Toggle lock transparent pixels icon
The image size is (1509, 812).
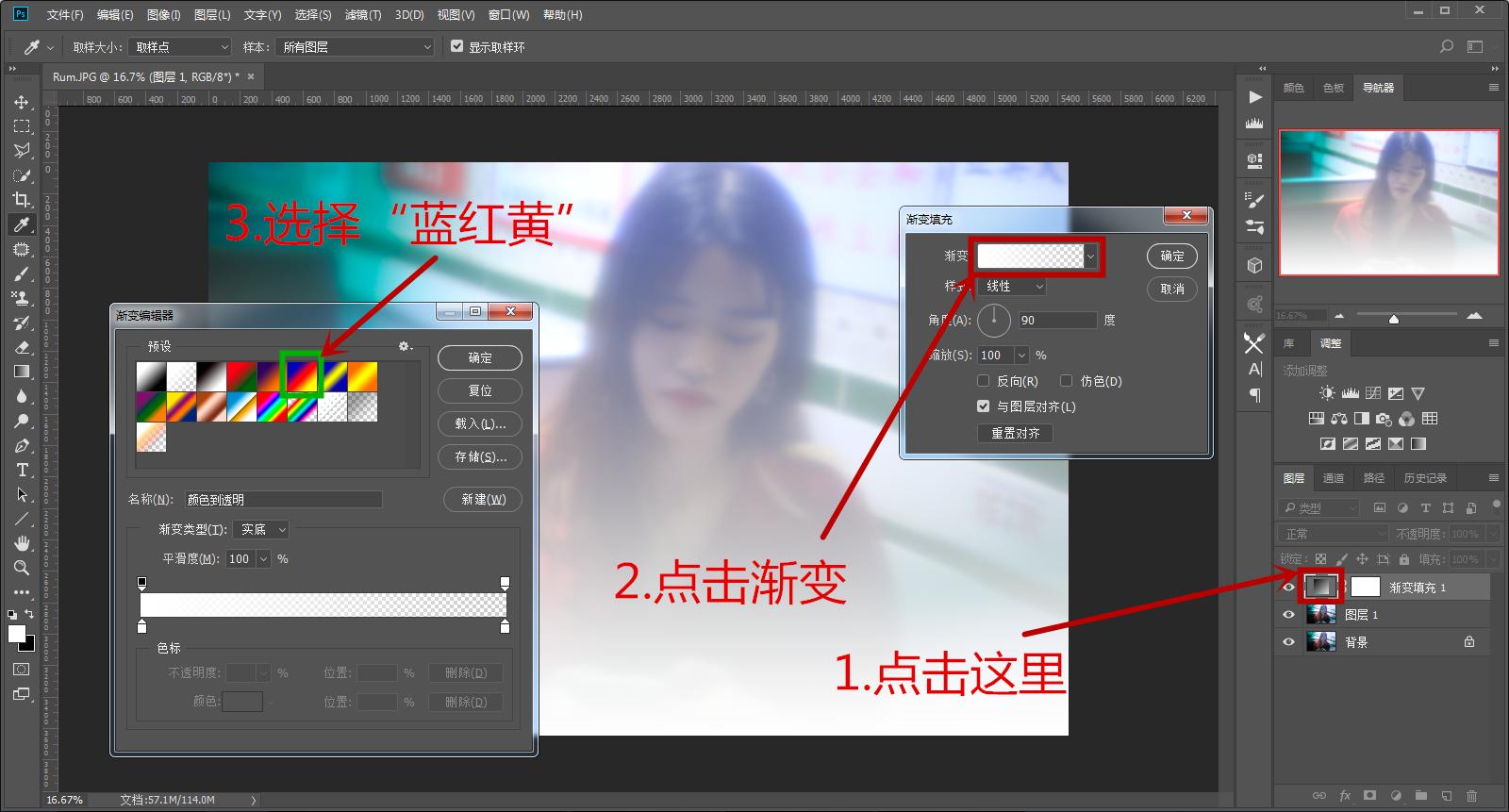click(1320, 559)
